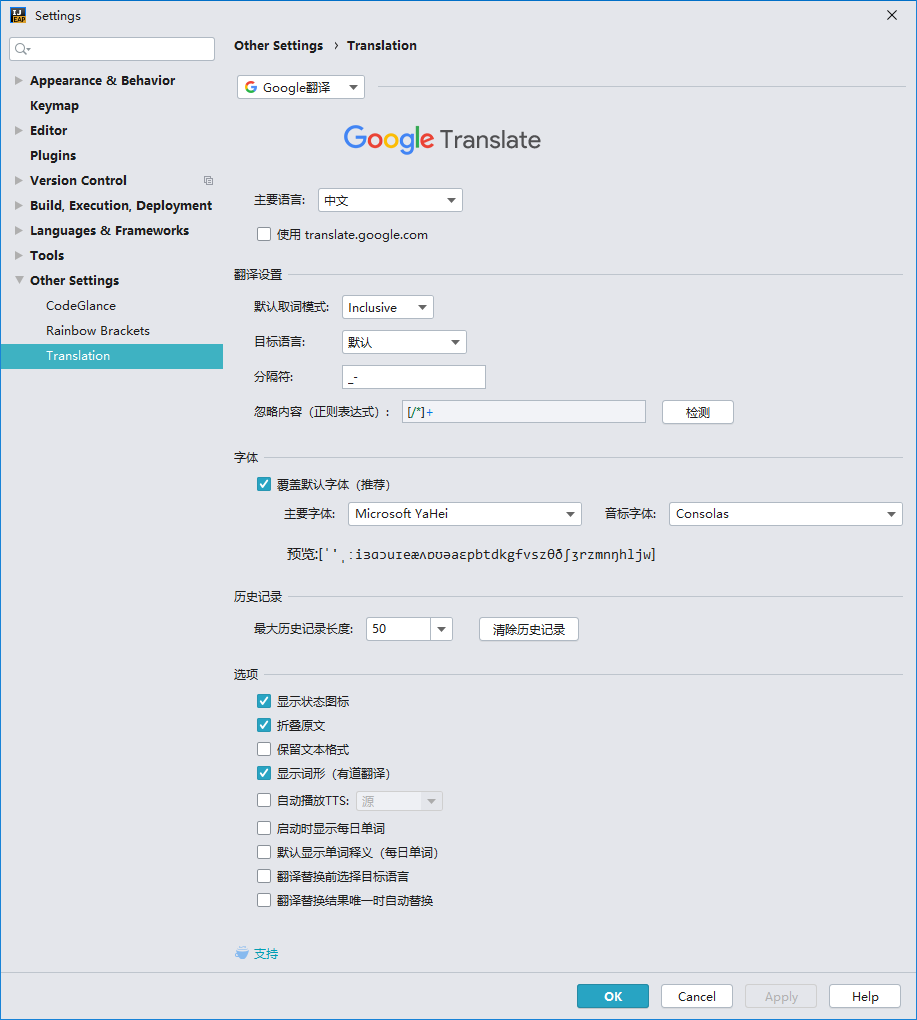Enable 翻译替换结果唯一时自动替换 checkbox
Screen dimensions: 917x1020
tap(264, 900)
